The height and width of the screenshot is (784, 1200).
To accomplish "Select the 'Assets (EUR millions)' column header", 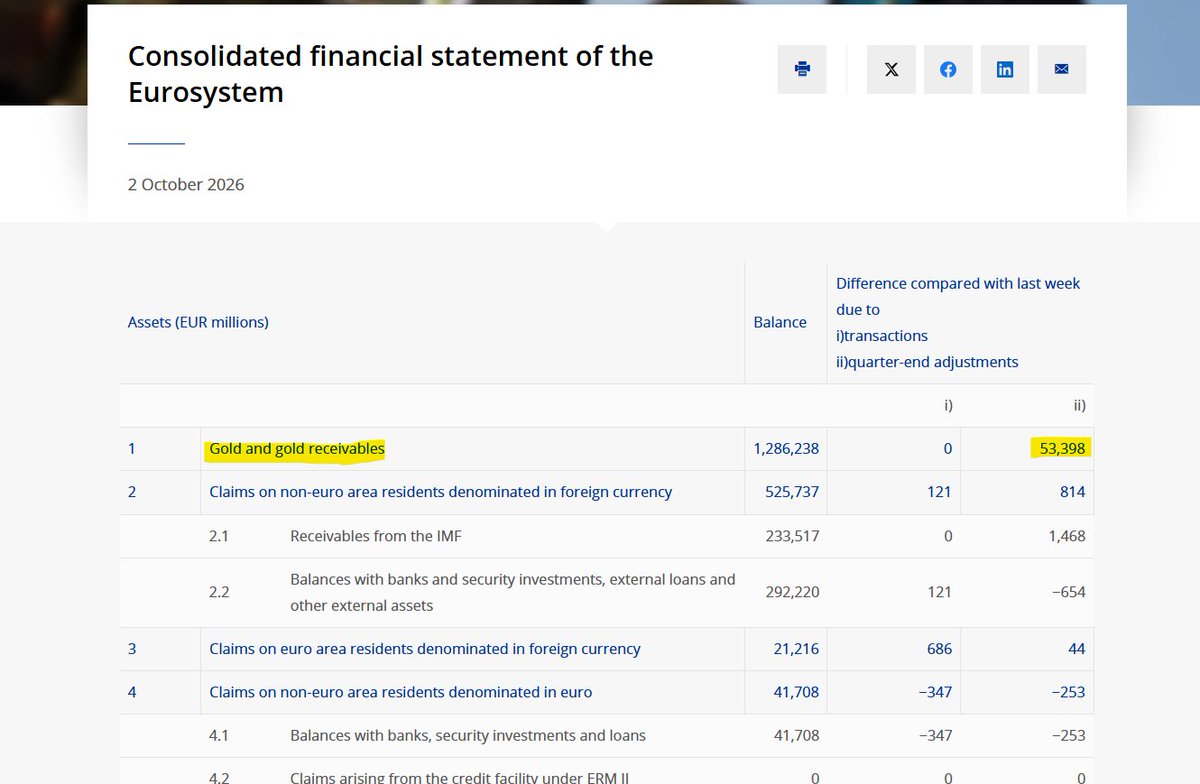I will tap(198, 322).
